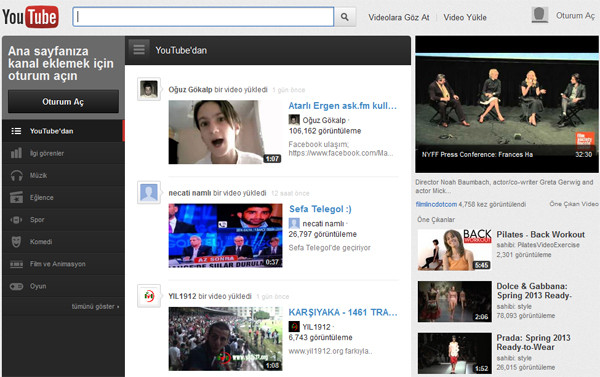Open Prada: Spring 2013 Ready-to-Wear title link
Screen dimensions: 600x377
coord(533,343)
